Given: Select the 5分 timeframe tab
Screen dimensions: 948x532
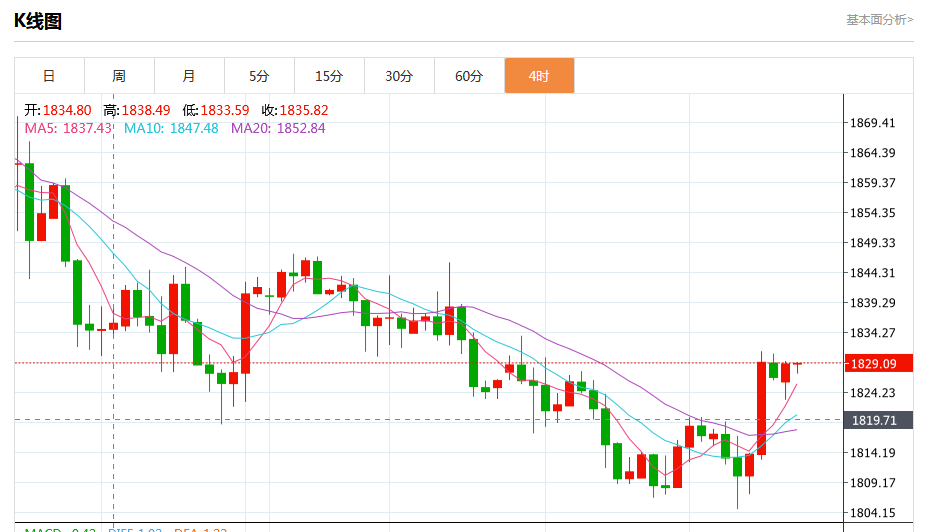Looking at the screenshot, I should 259,76.
